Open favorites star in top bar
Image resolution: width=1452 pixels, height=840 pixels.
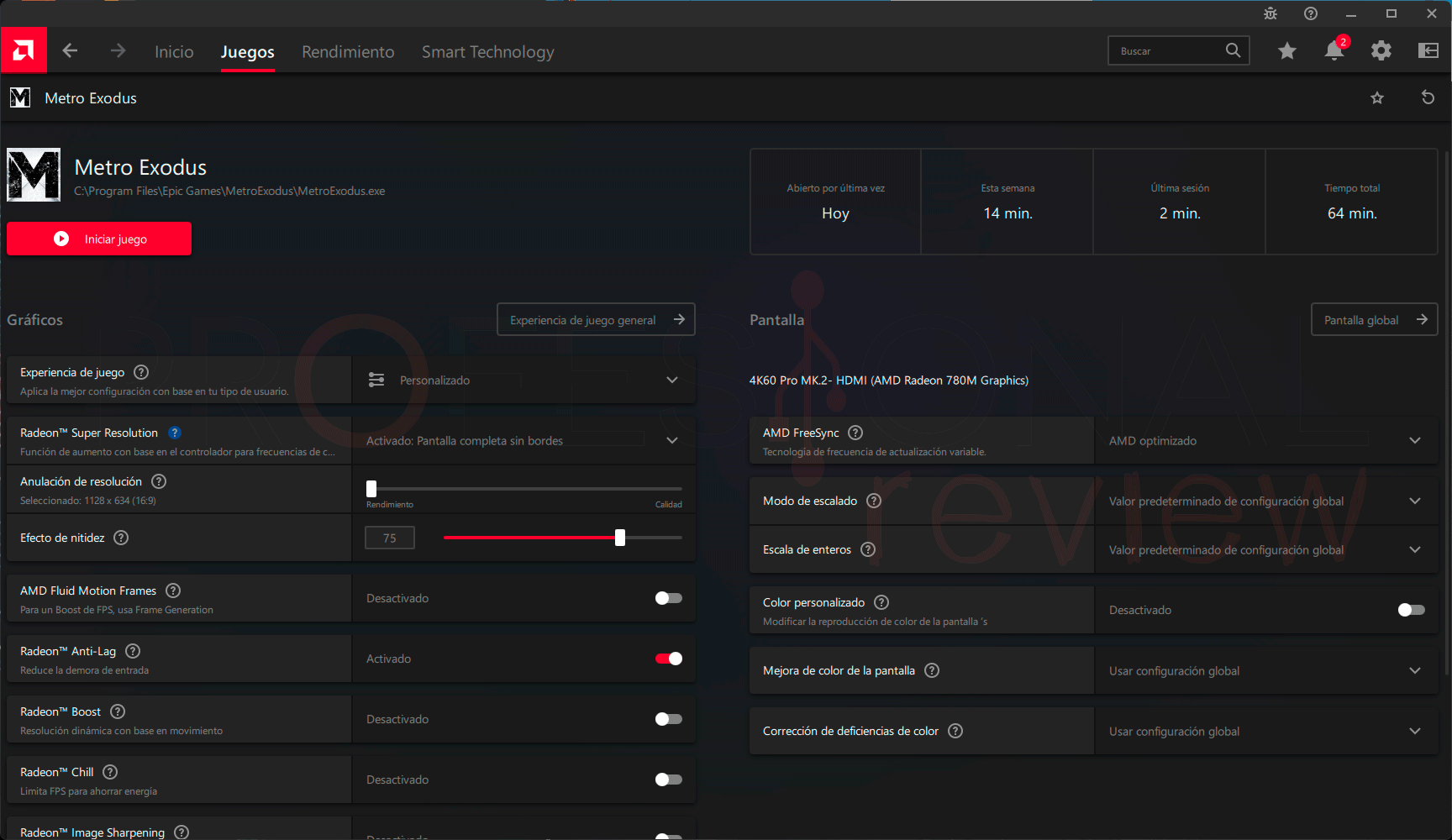[1287, 51]
